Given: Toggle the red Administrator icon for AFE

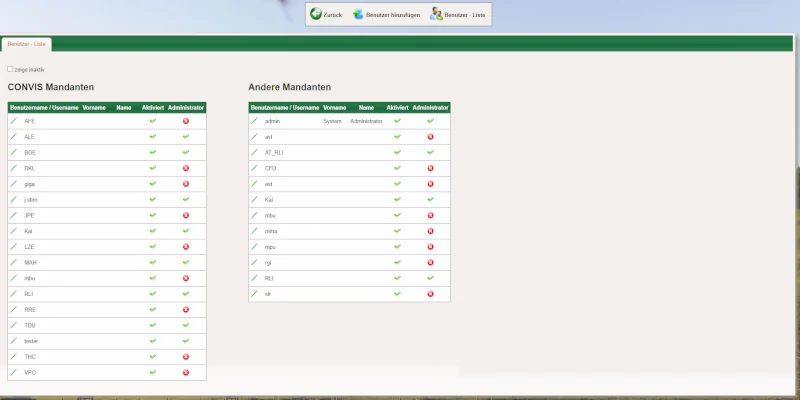Looking at the screenshot, I should [186, 121].
